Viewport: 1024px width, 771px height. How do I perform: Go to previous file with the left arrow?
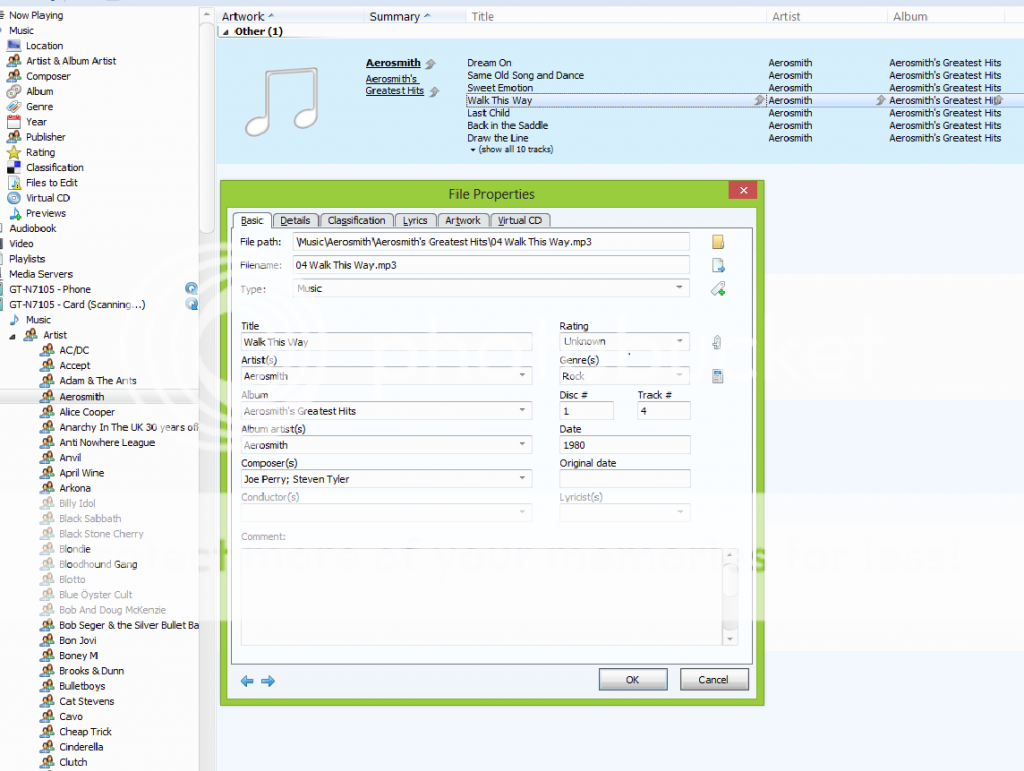(x=247, y=681)
